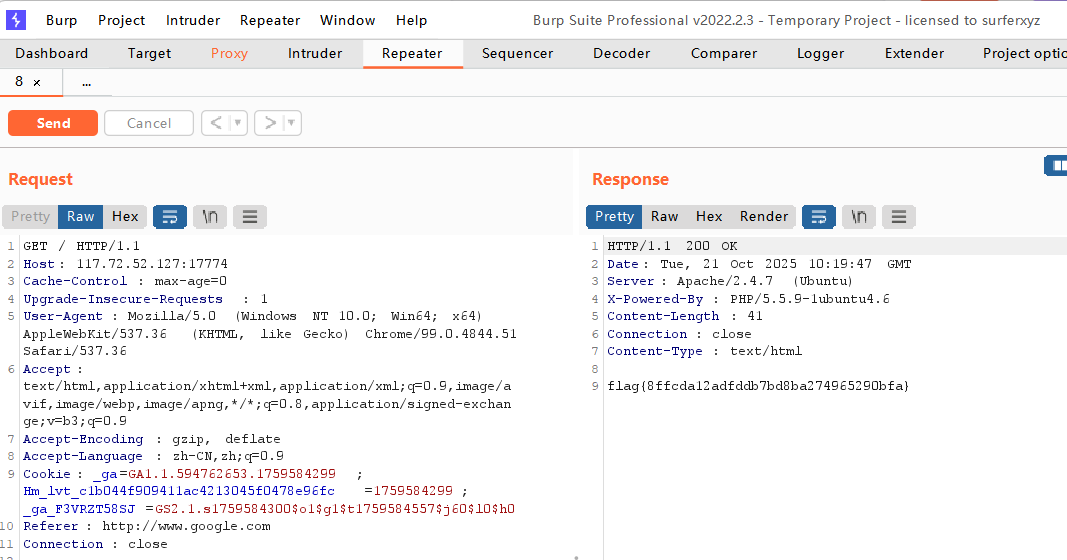Switch to the Intruder tool tab
This screenshot has width=1067, height=560.
tap(314, 53)
